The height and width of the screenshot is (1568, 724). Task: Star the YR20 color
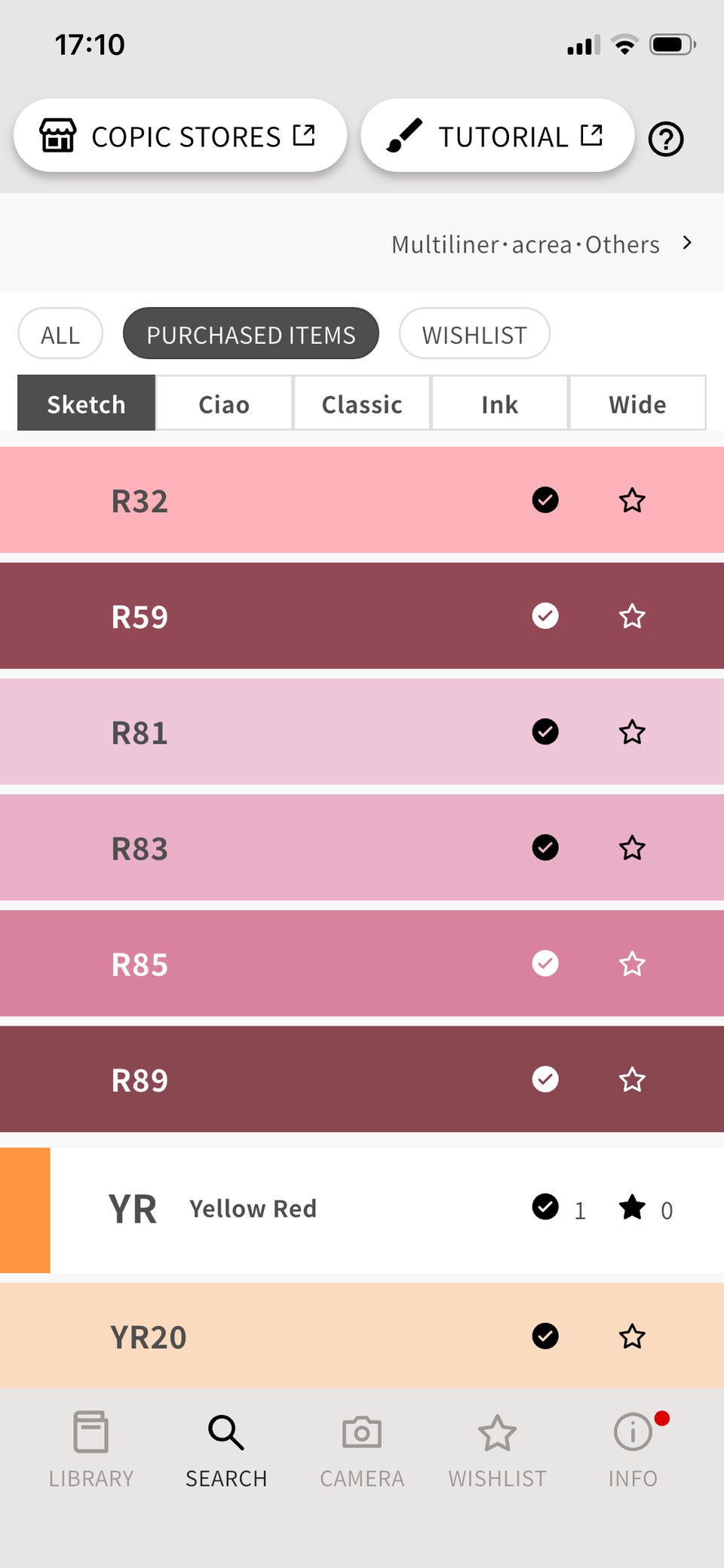[632, 1336]
